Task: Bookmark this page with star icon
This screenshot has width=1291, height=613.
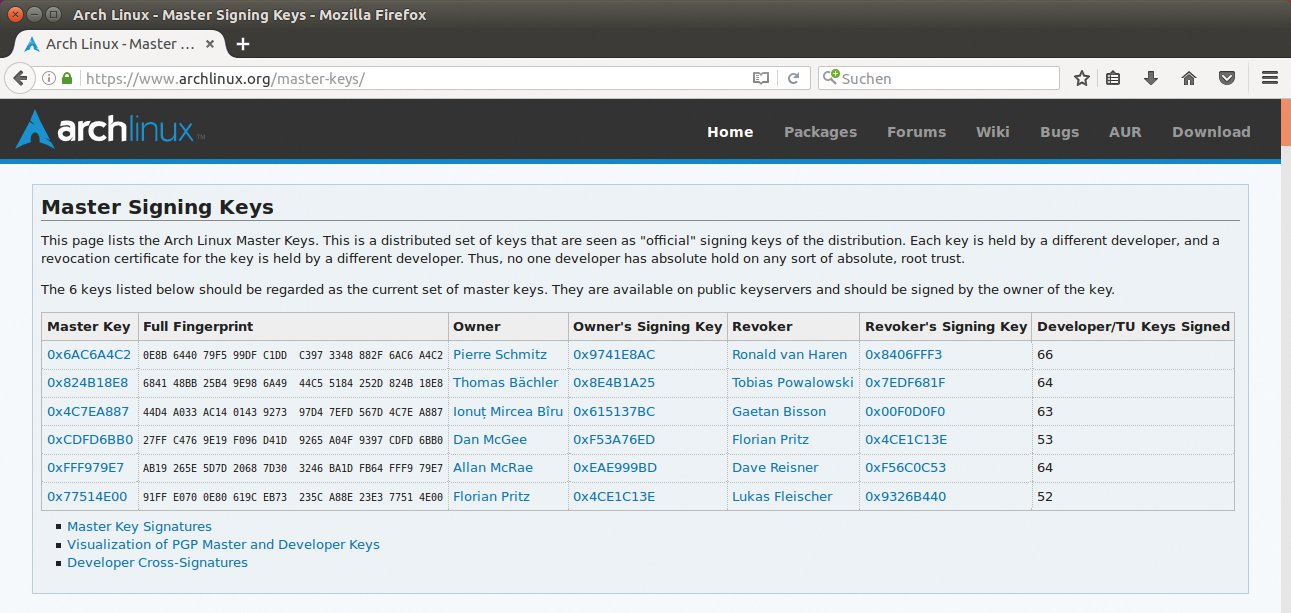Action: coord(1082,78)
